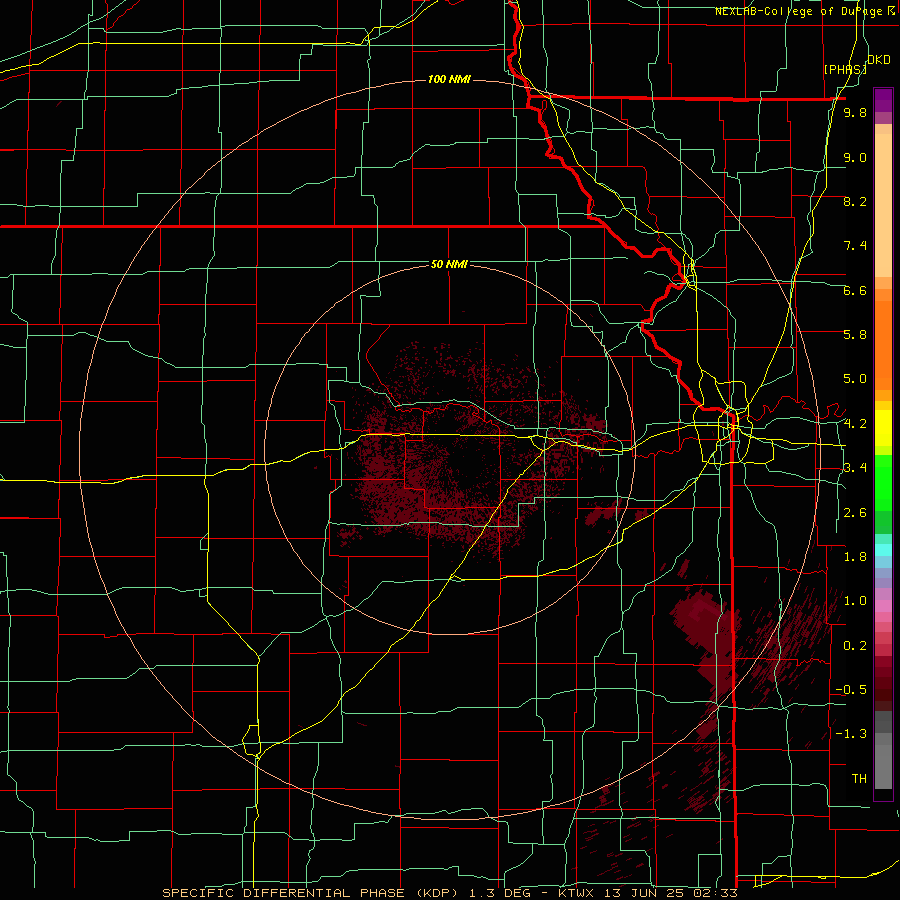Screen dimensions: 900x900
Task: Pick the purple segment atop the color bar
Action: [x=883, y=100]
